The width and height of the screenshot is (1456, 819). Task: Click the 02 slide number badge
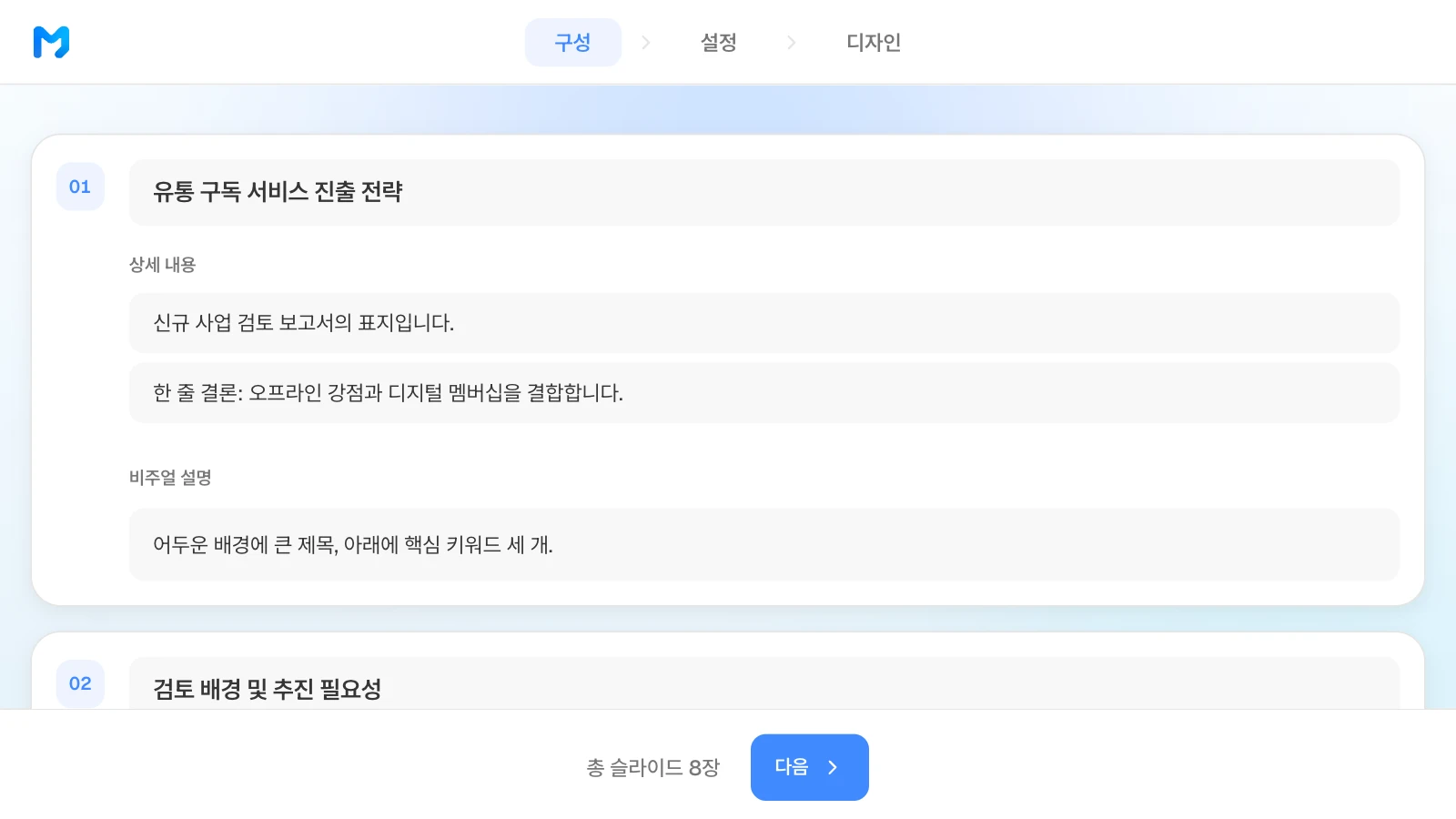pos(80,683)
